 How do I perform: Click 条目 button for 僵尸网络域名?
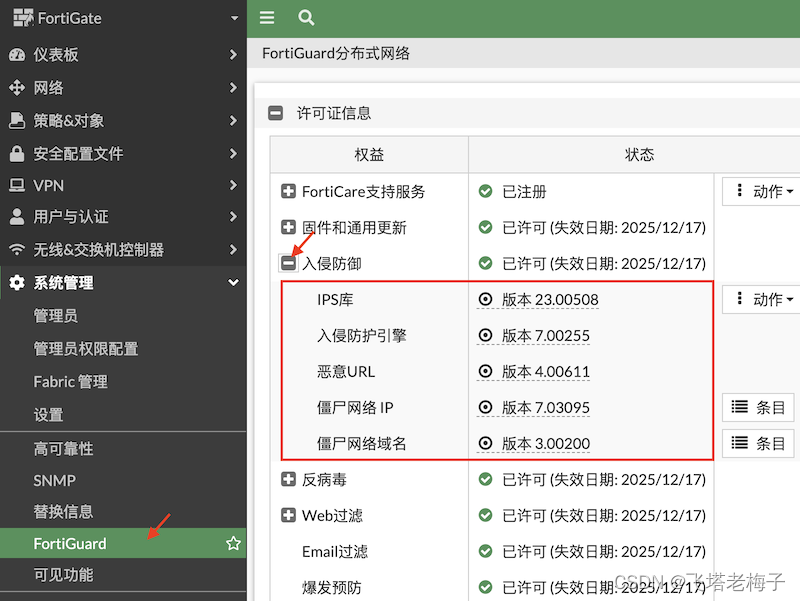click(758, 443)
